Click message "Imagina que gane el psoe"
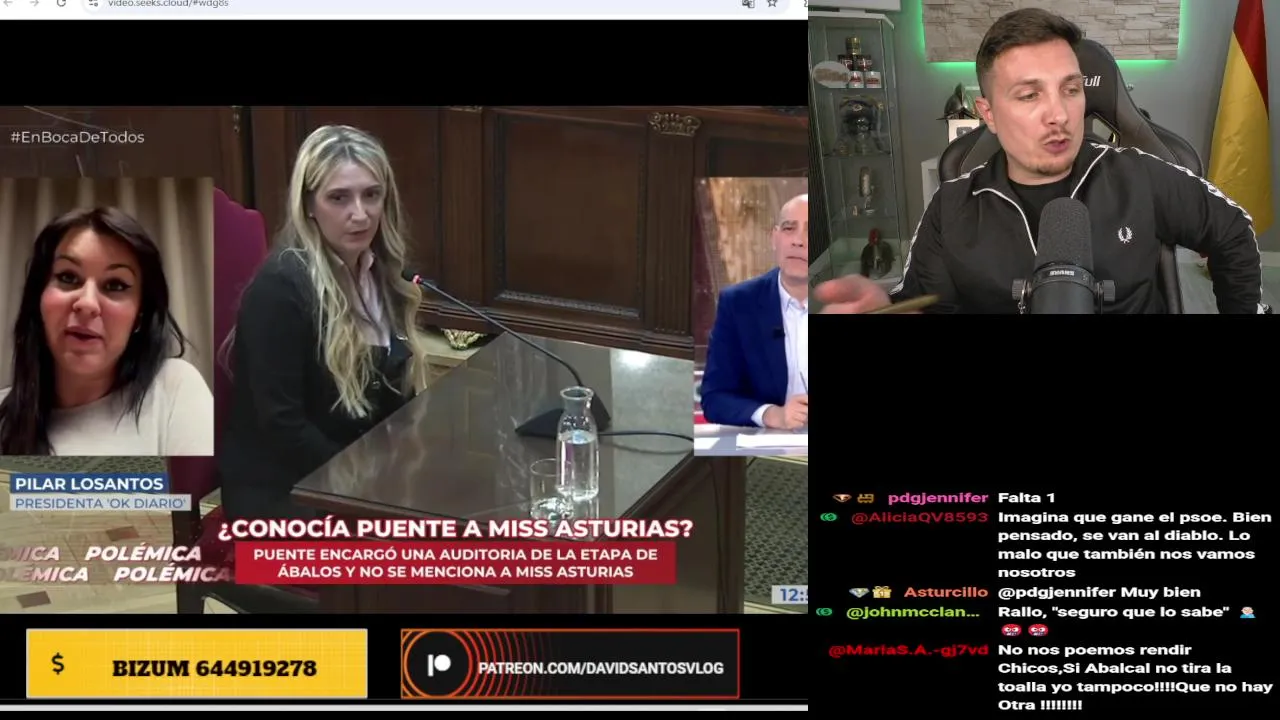Screen dimensions: 1280x720 [x=1135, y=545]
